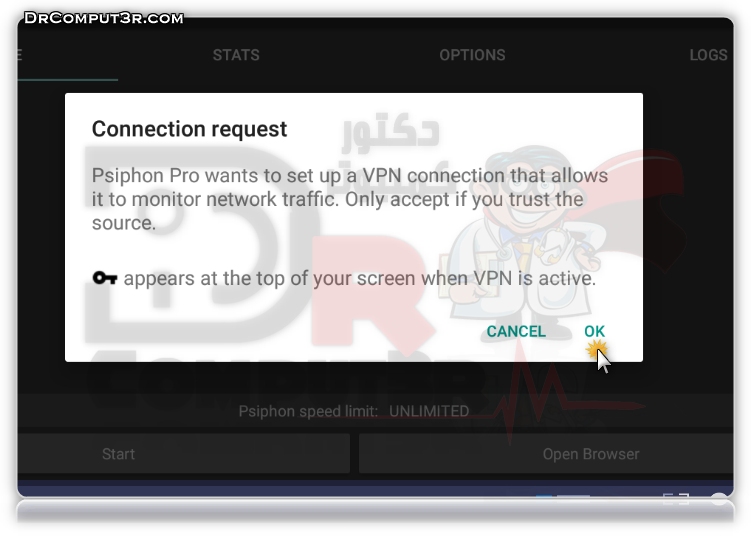This screenshot has width=751, height=538.
Task: Go to the LOGS tab
Action: click(x=708, y=55)
